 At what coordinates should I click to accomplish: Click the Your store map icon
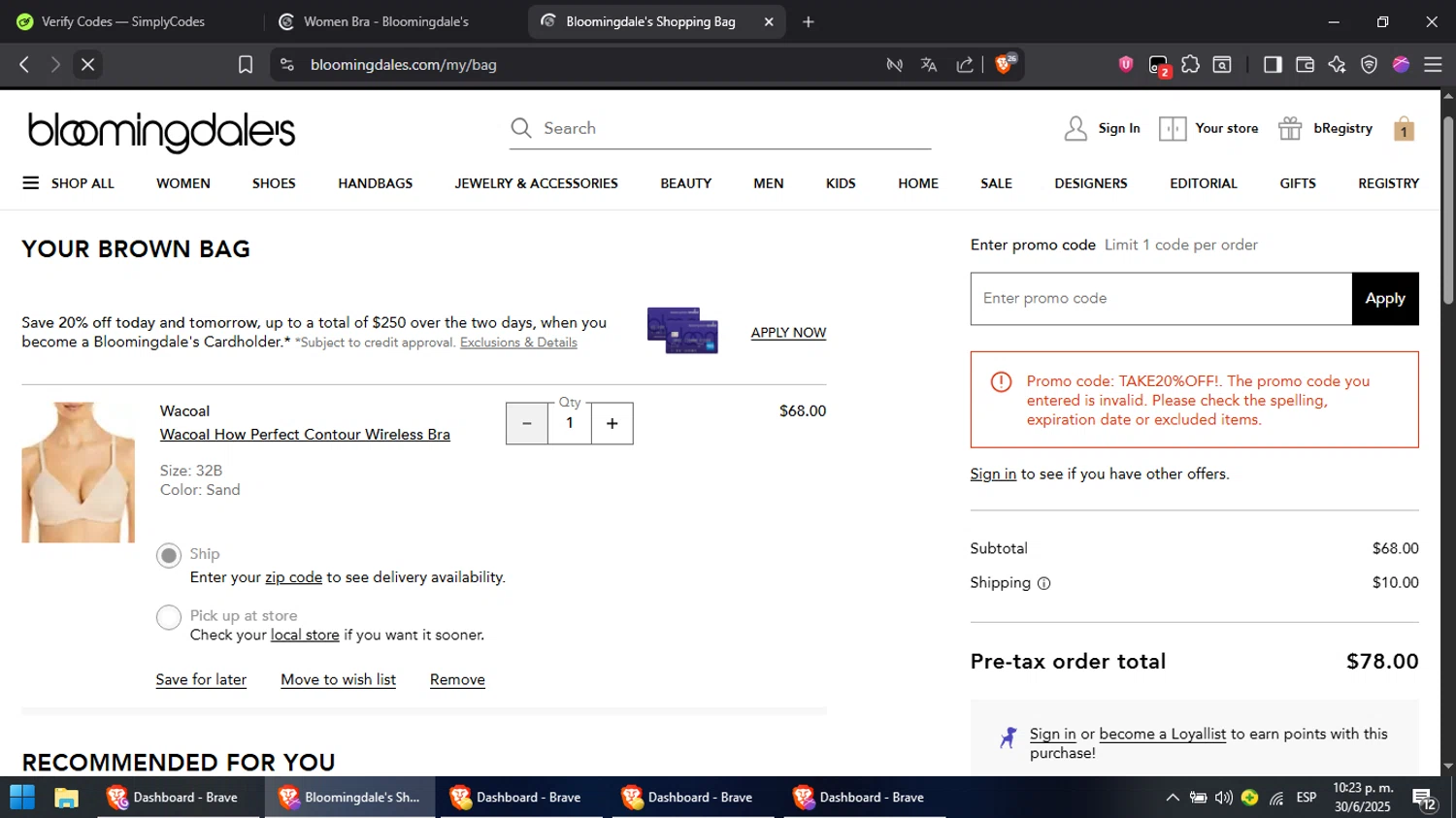coord(1173,128)
